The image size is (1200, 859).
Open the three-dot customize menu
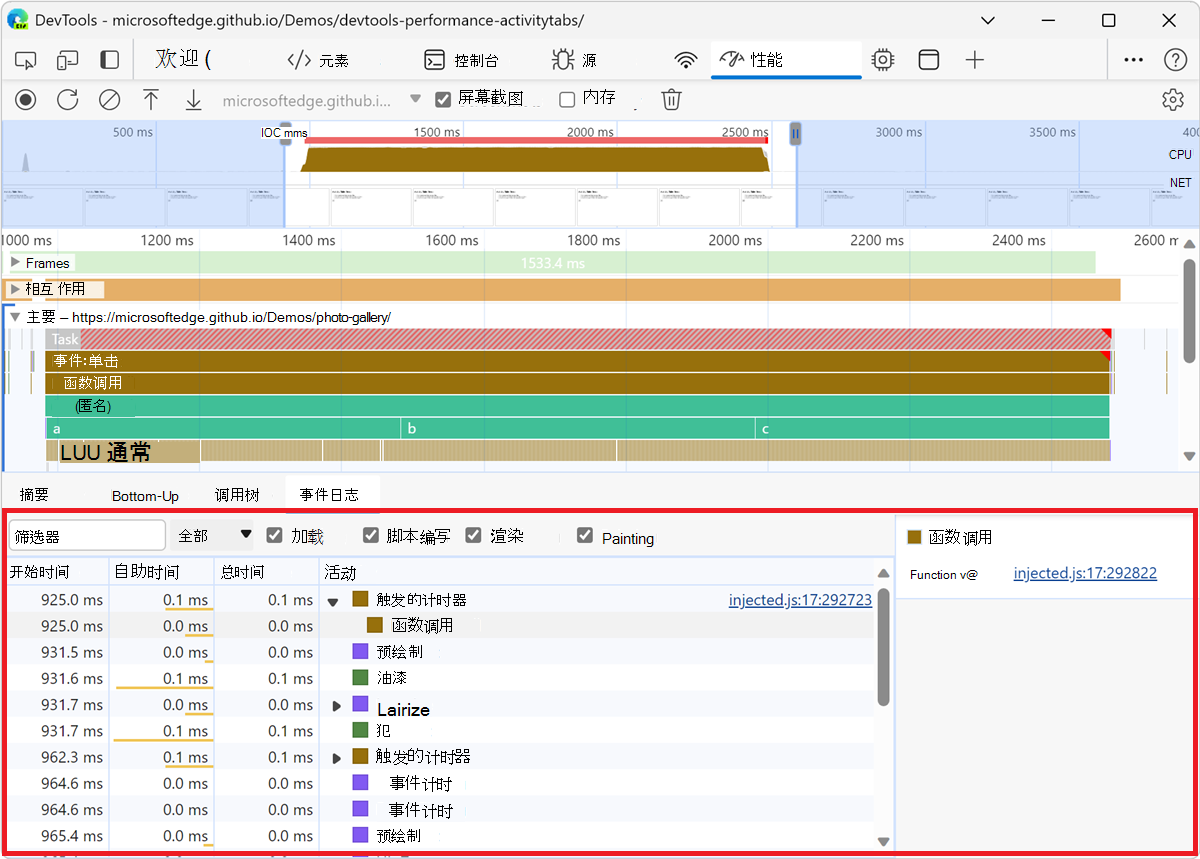click(x=1133, y=60)
